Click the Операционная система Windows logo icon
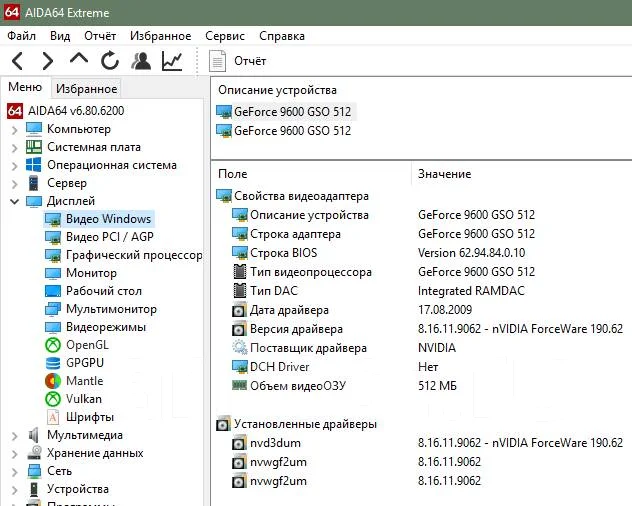 (34, 165)
